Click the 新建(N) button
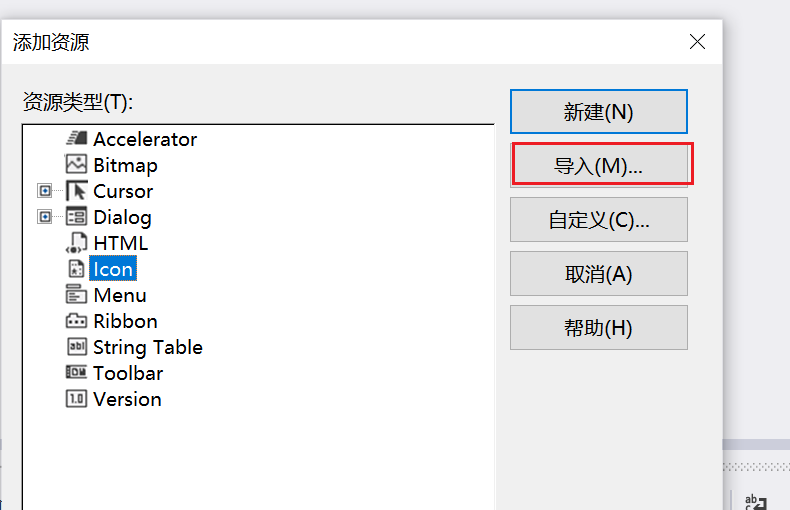This screenshot has width=790, height=510. [x=599, y=111]
